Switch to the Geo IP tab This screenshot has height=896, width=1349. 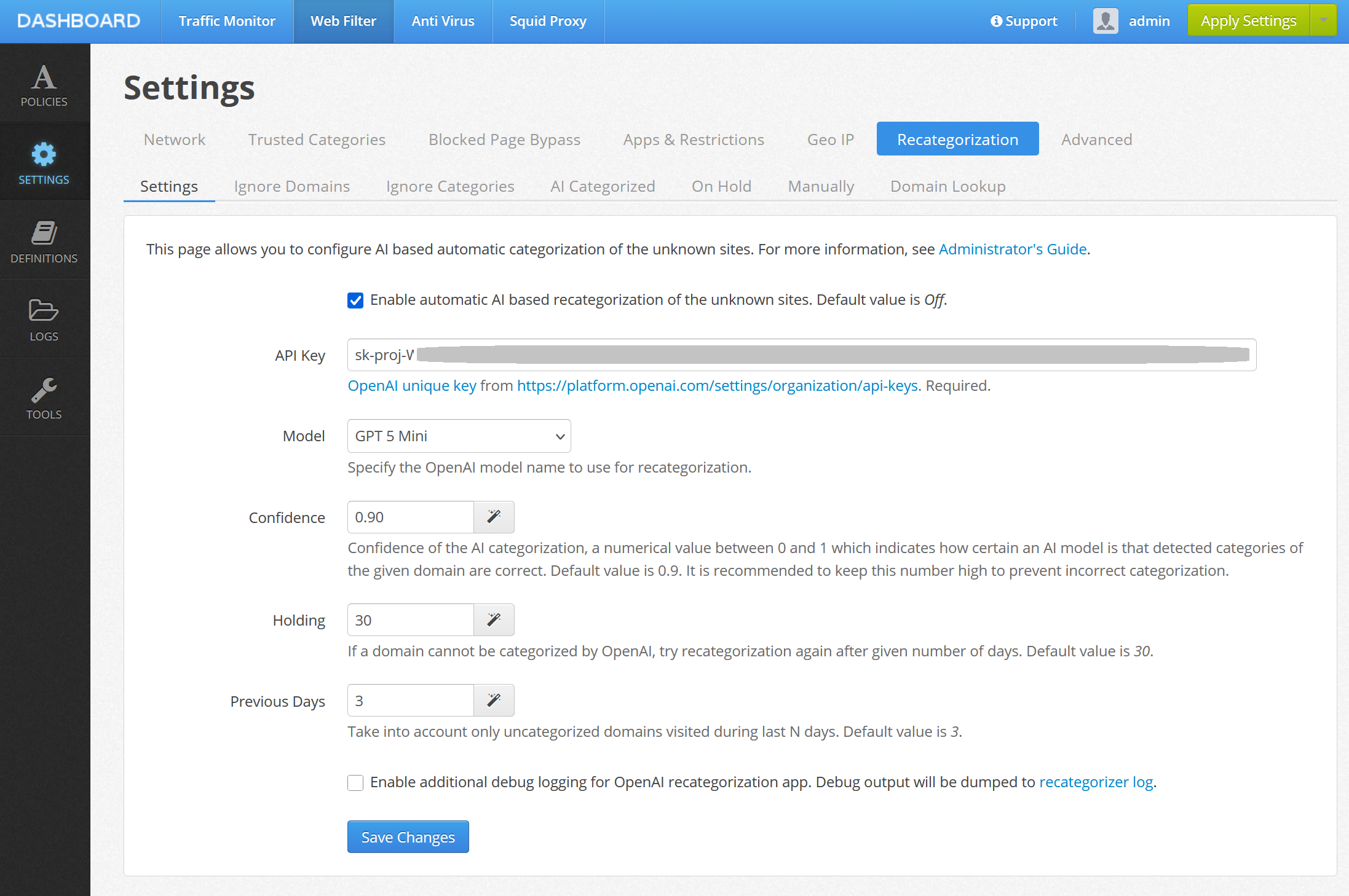[x=831, y=140]
